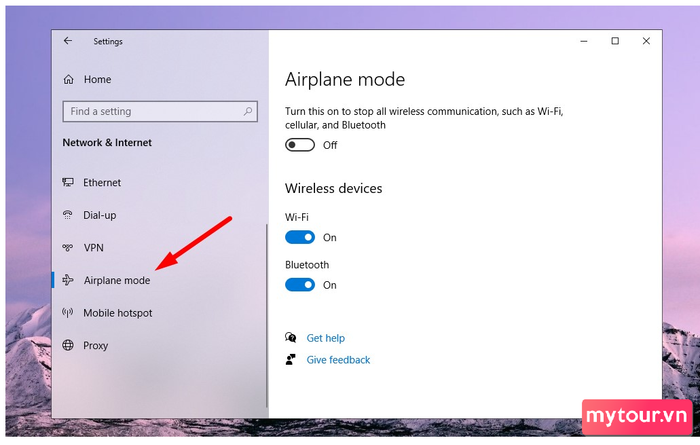The image size is (700, 445).
Task: Disable the Wi-Fi toggle
Action: [x=300, y=237]
